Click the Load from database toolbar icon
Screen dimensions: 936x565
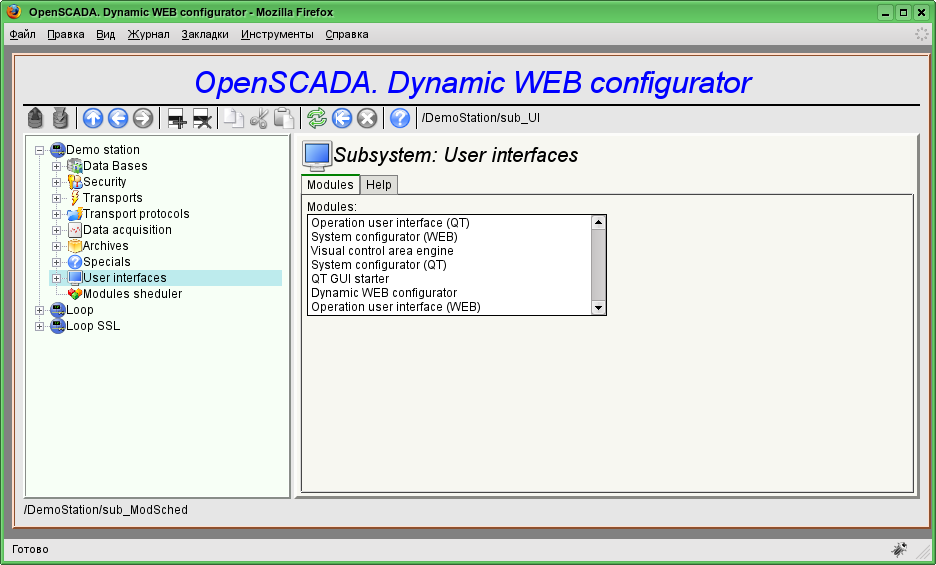click(35, 118)
